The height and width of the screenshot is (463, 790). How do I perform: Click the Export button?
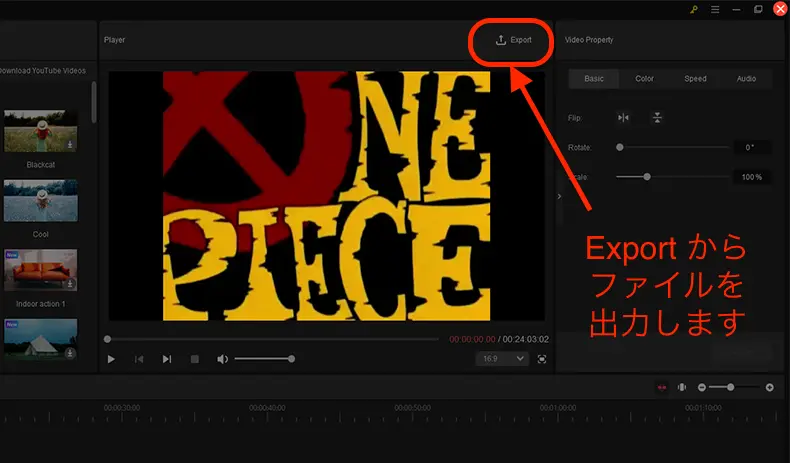pyautogui.click(x=513, y=40)
